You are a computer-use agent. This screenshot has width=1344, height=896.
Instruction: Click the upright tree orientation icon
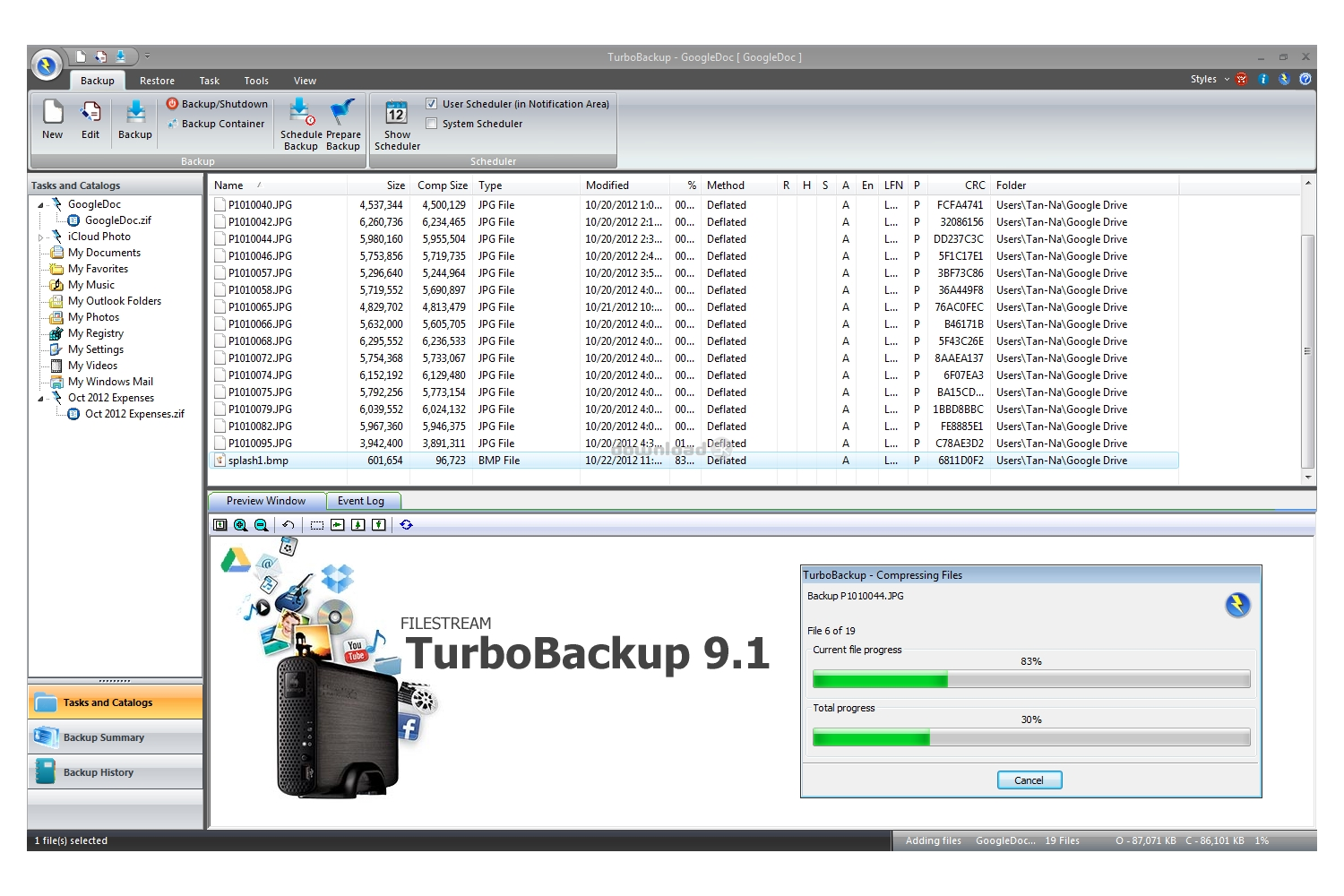[358, 525]
